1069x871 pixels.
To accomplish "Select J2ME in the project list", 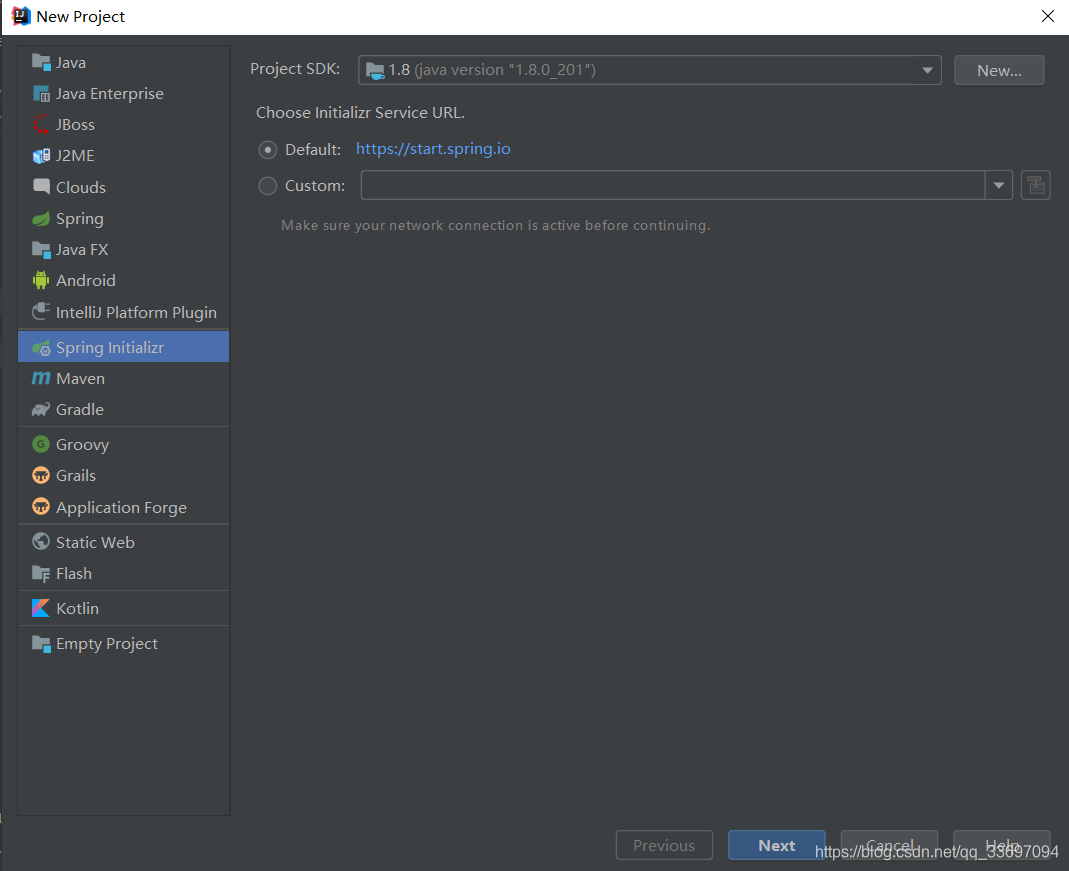I will point(123,156).
